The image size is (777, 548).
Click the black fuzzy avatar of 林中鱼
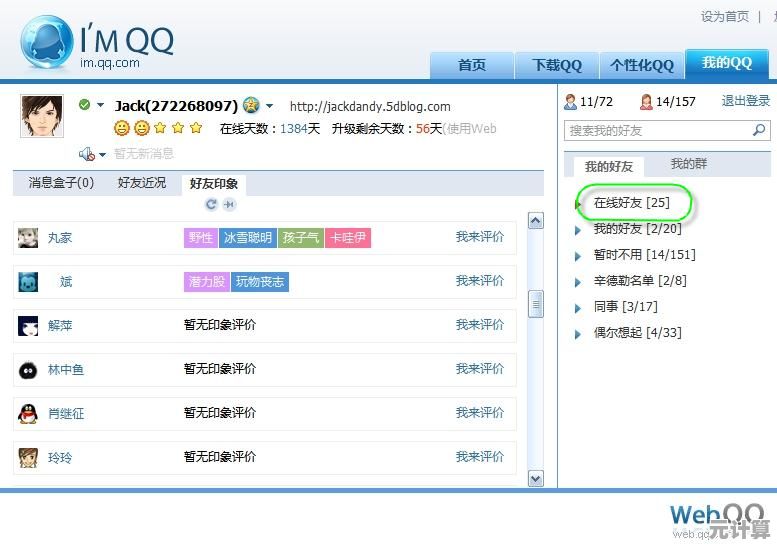28,370
